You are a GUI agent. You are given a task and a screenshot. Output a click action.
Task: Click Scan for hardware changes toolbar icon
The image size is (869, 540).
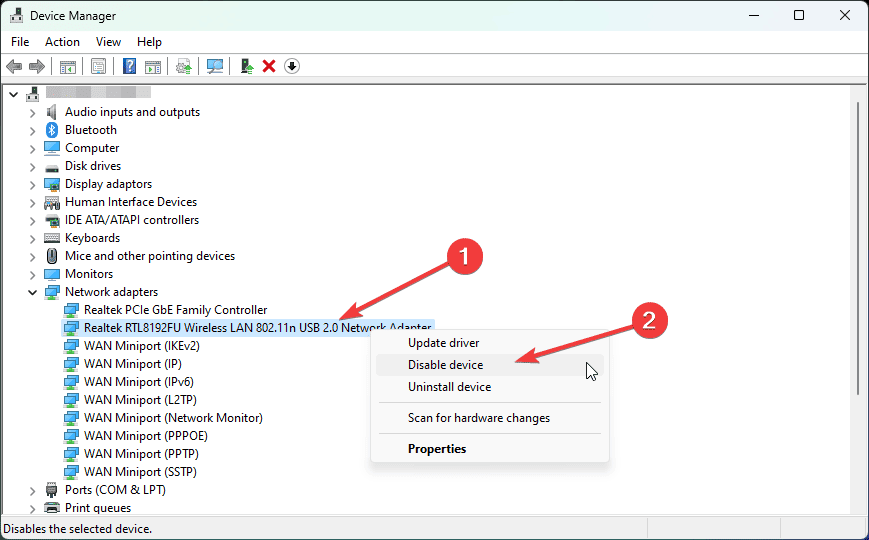[x=214, y=66]
